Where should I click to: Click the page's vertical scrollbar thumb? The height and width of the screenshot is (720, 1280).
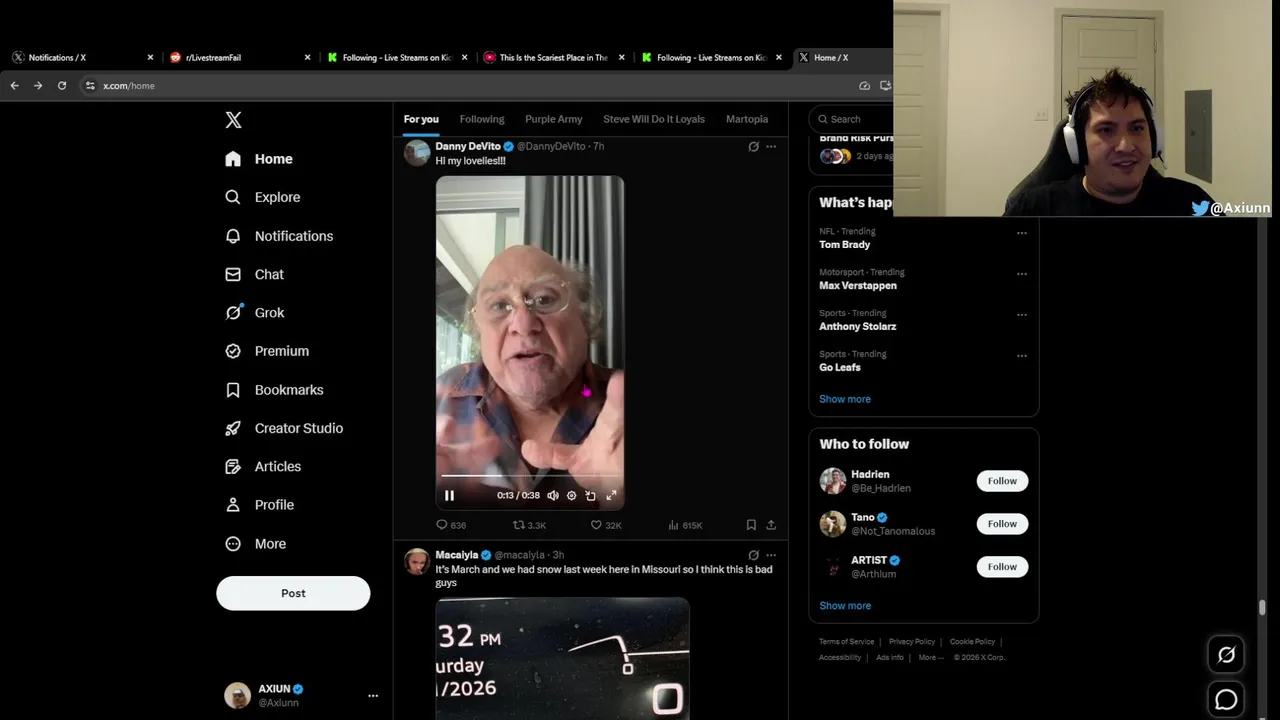(x=1262, y=607)
